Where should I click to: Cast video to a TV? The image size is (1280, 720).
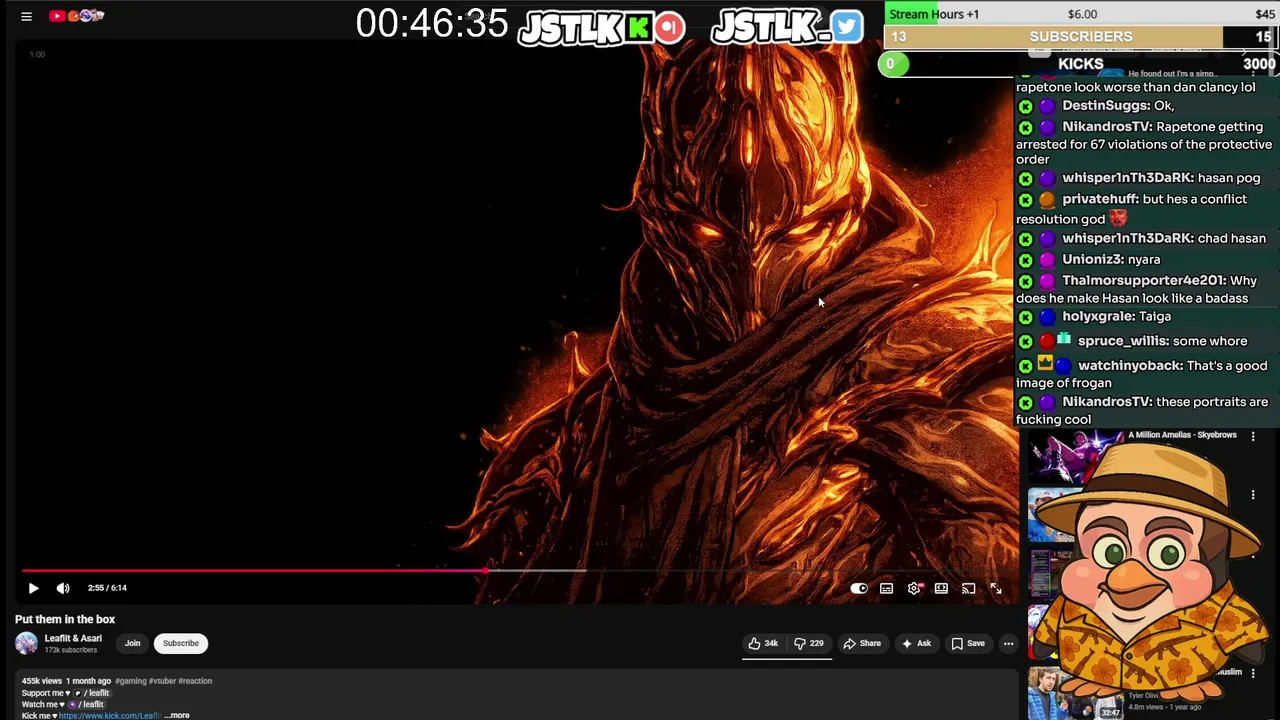coord(968,588)
